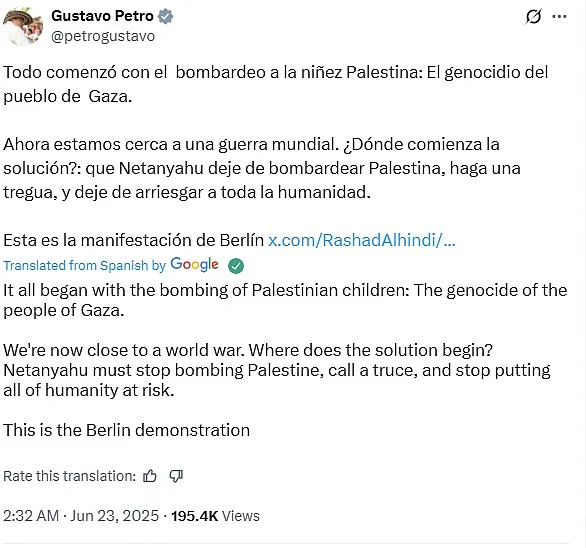This screenshot has height=548, width=586.
Task: Rate translation with thumbs down
Action: (176, 476)
